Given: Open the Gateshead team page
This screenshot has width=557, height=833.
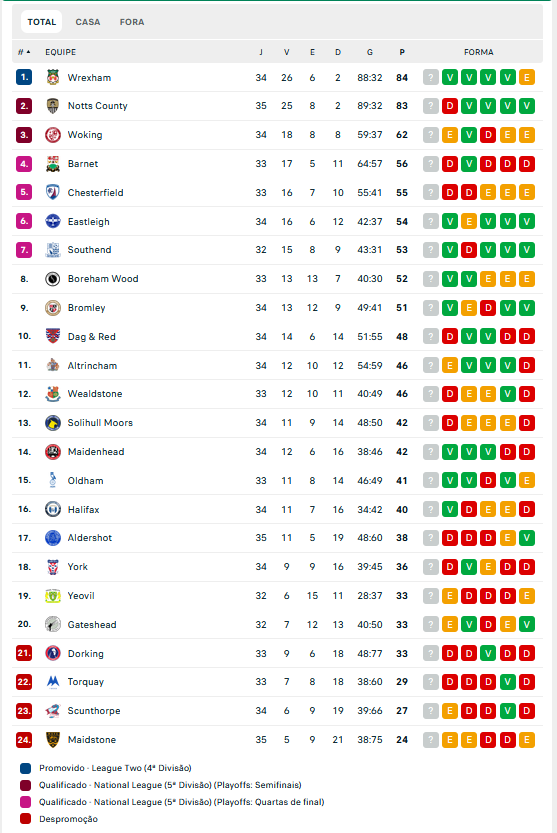Looking at the screenshot, I should click(92, 625).
